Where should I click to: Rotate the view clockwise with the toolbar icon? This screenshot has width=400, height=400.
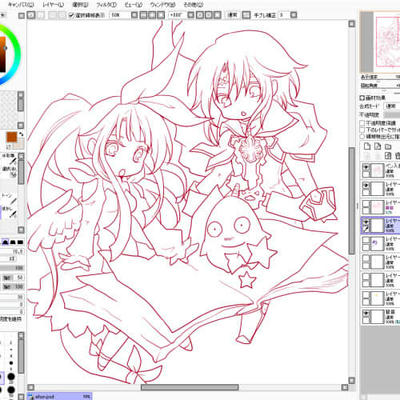click(208, 15)
